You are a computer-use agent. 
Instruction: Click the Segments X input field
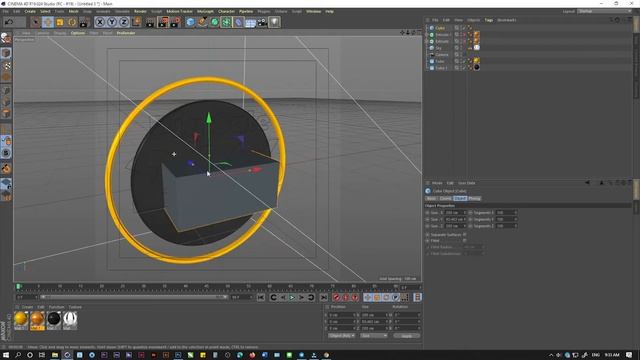coord(506,213)
